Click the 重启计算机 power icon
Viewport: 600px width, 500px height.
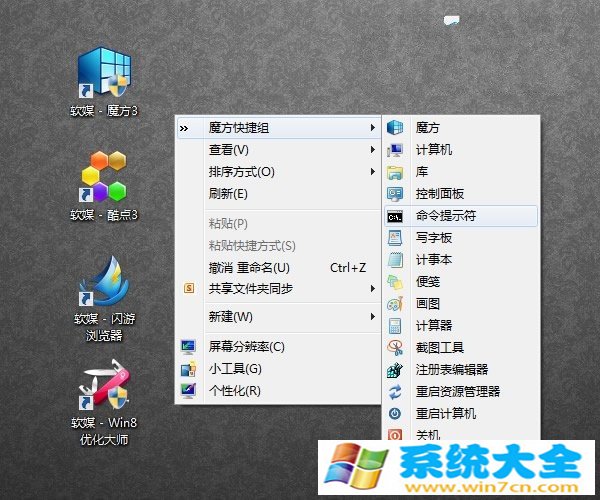pos(395,414)
